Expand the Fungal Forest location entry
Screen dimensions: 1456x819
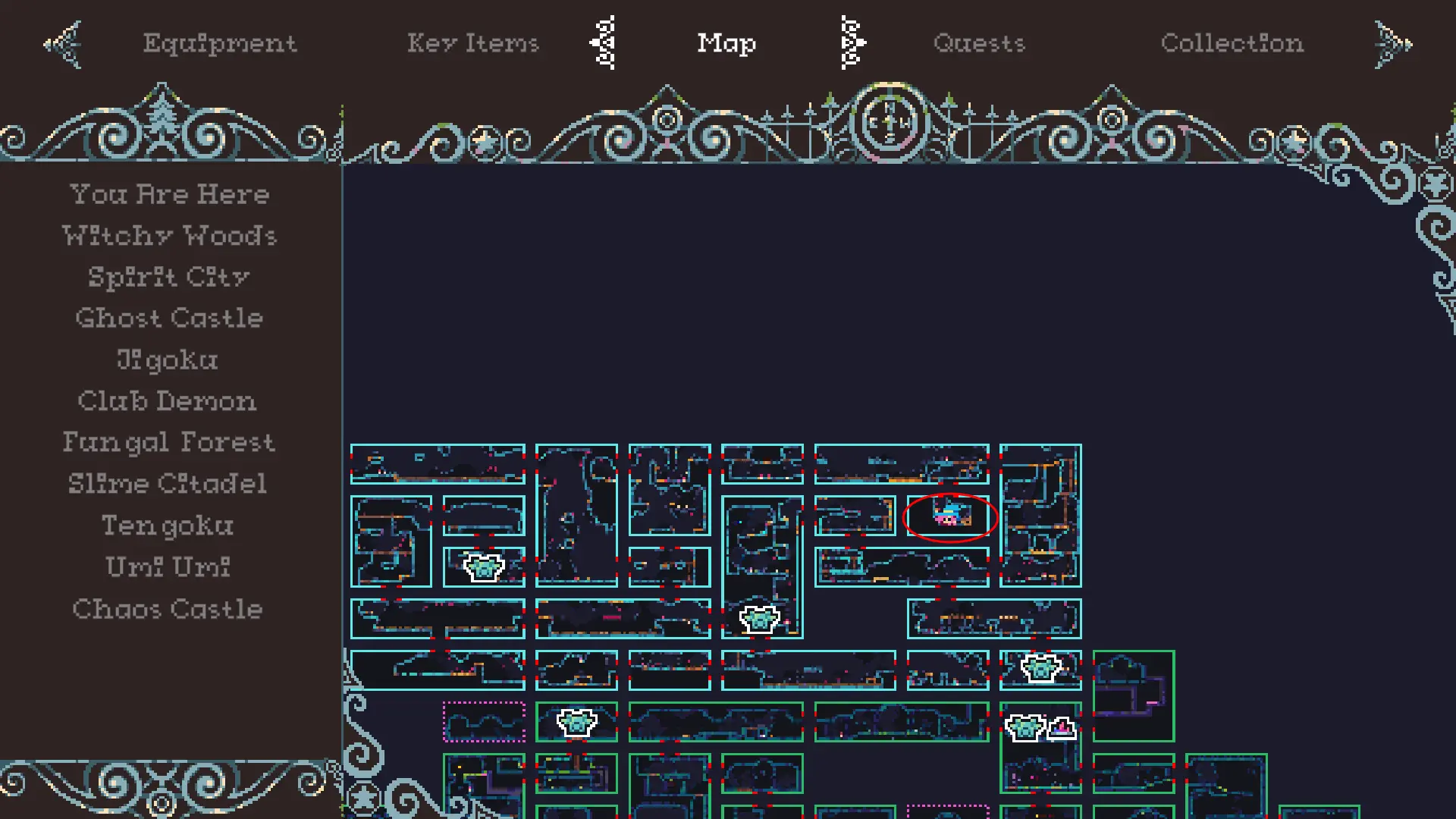coord(168,442)
